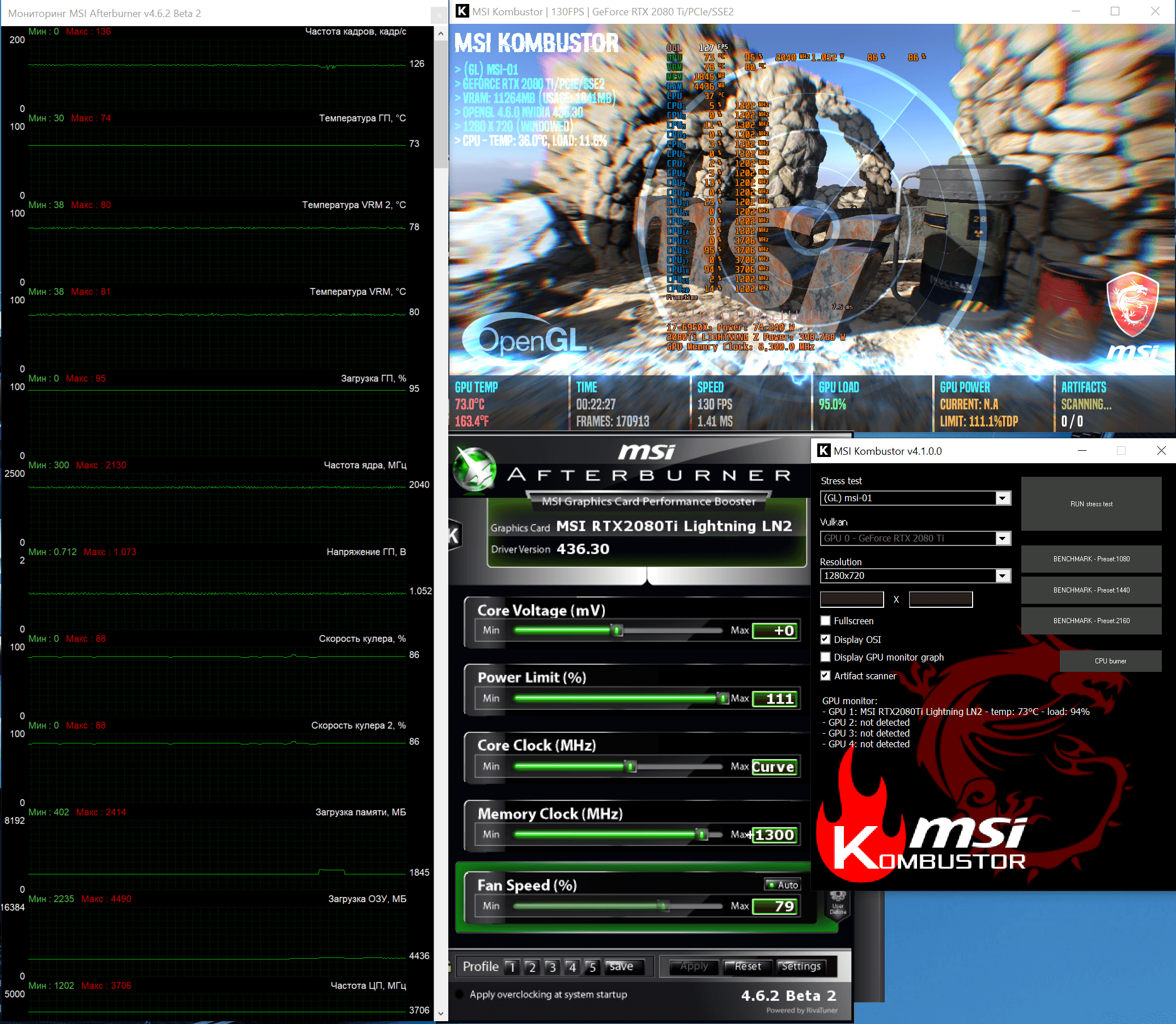Expand the Stress test dropdown
This screenshot has width=1176, height=1024.
[x=1002, y=498]
